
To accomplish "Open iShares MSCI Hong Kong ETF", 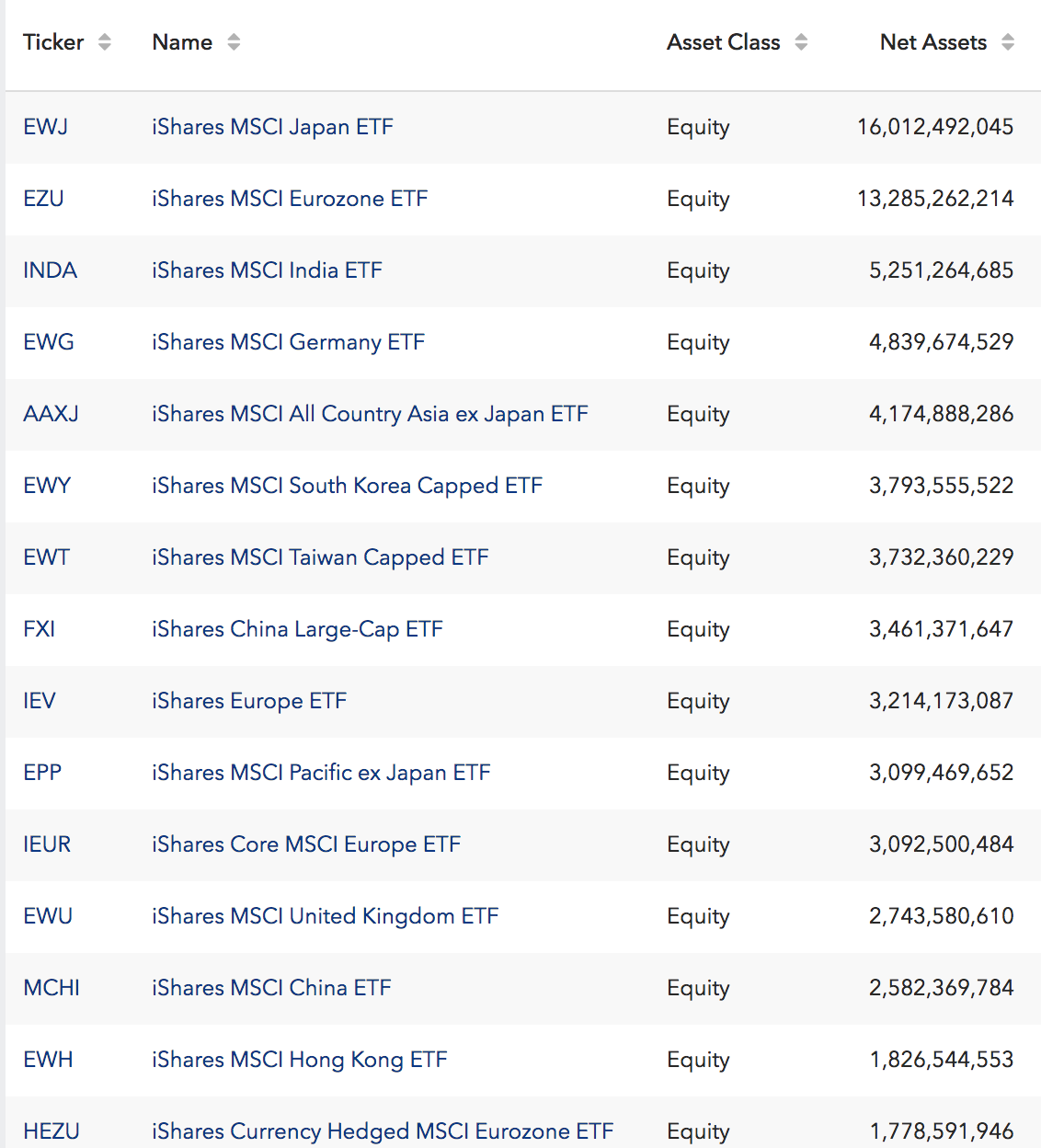I will click(x=300, y=1060).
